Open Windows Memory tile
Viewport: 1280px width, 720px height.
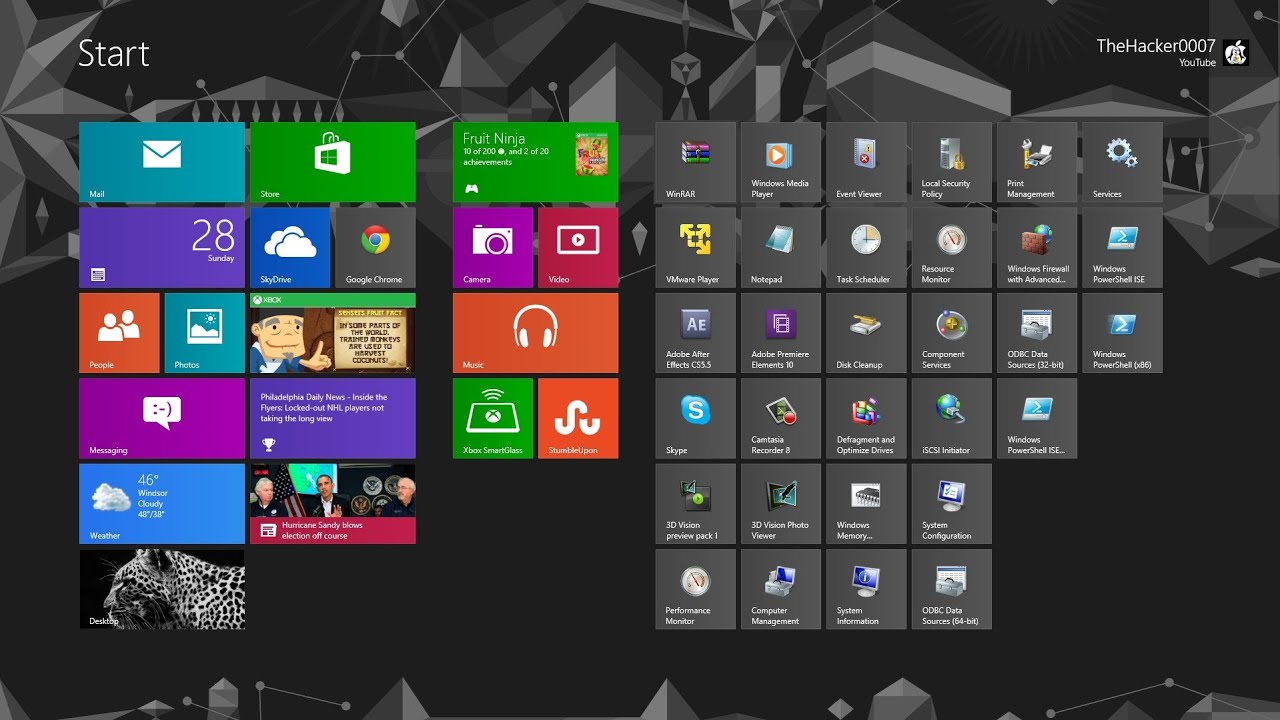866,504
